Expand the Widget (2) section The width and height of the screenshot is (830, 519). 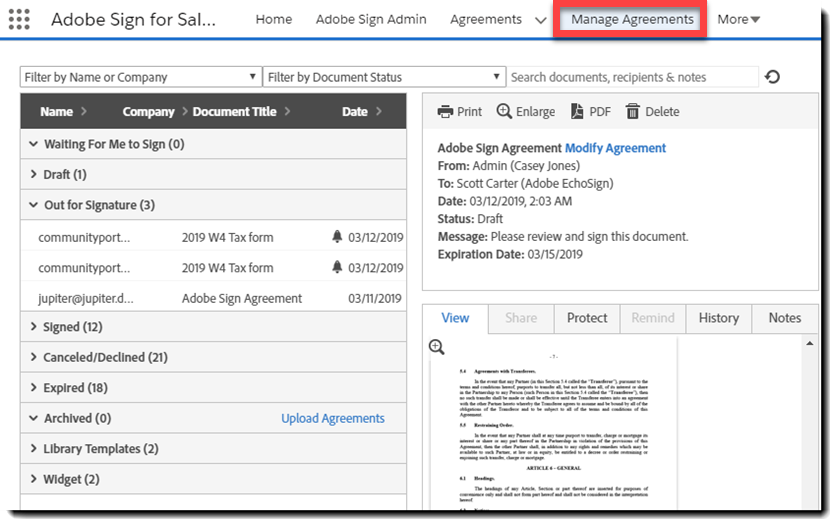click(x=33, y=479)
